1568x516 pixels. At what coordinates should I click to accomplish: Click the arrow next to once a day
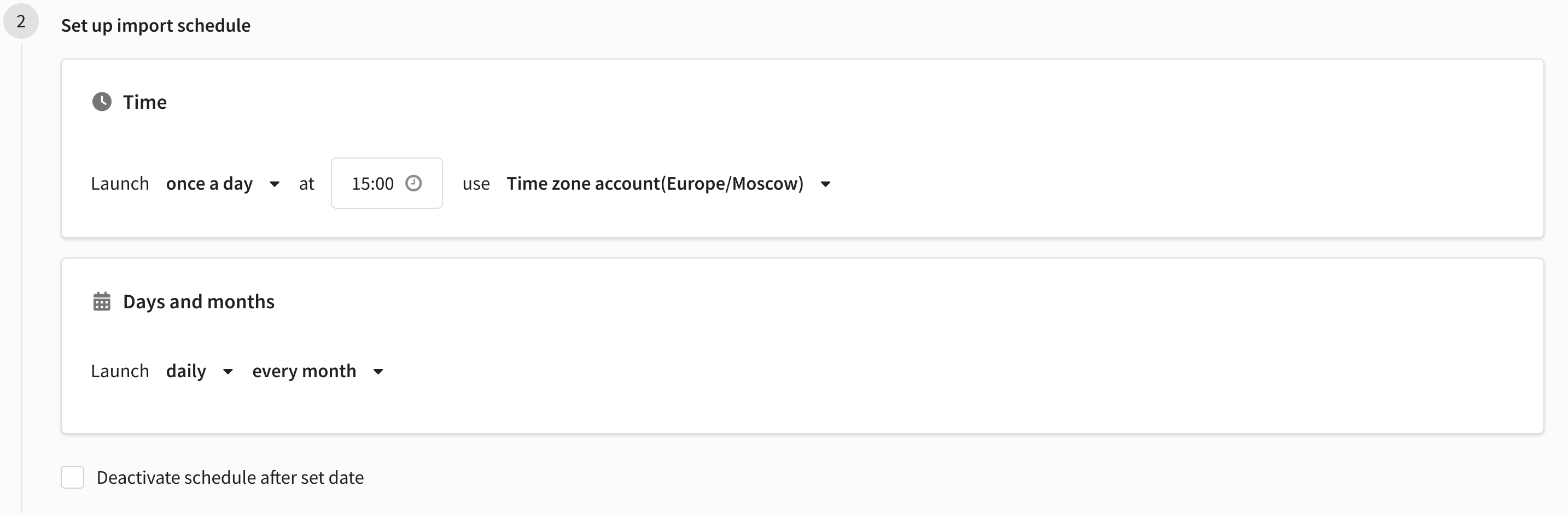coord(275,184)
